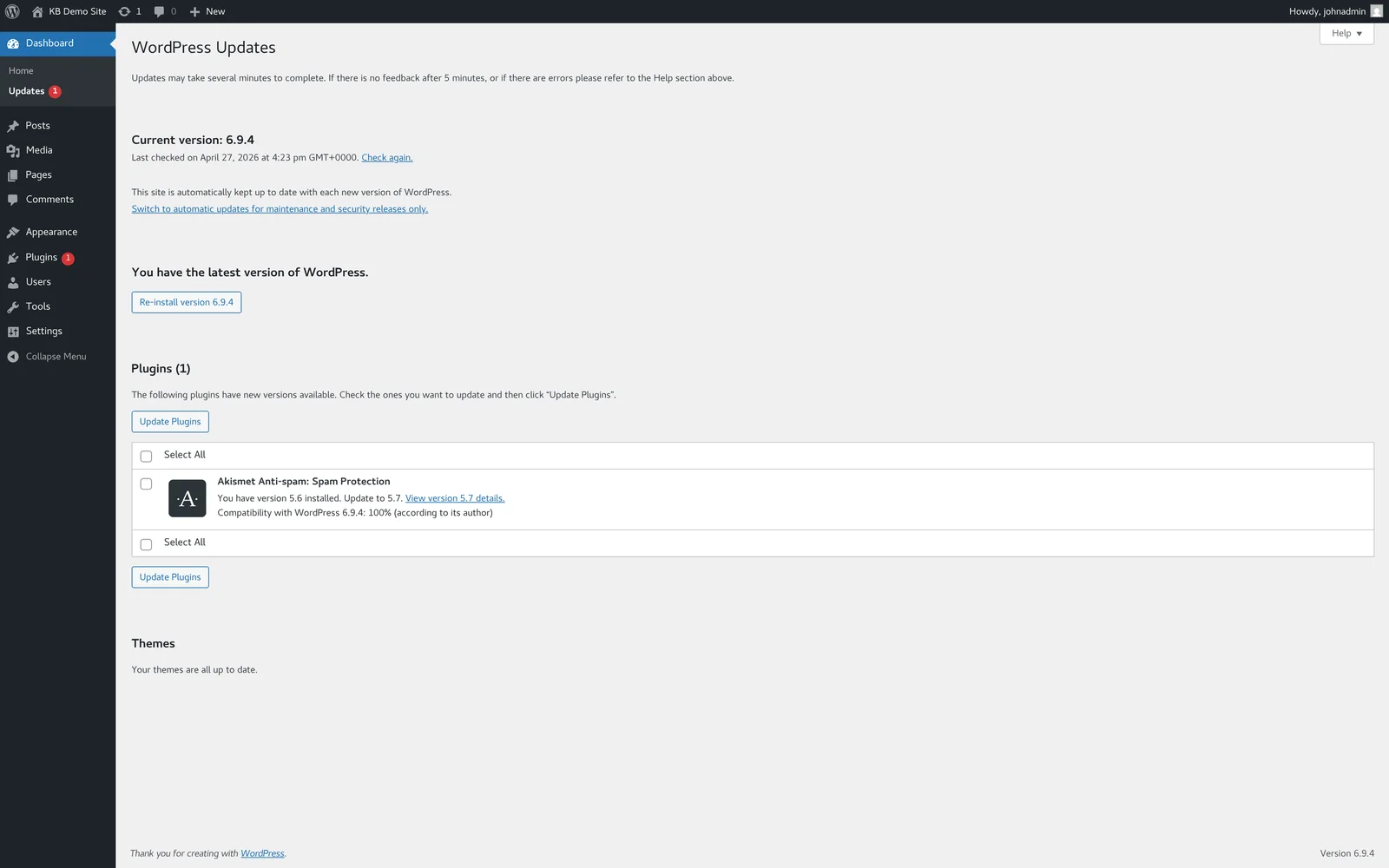Open the Howdy, johnadmin account menu

pos(1335,11)
